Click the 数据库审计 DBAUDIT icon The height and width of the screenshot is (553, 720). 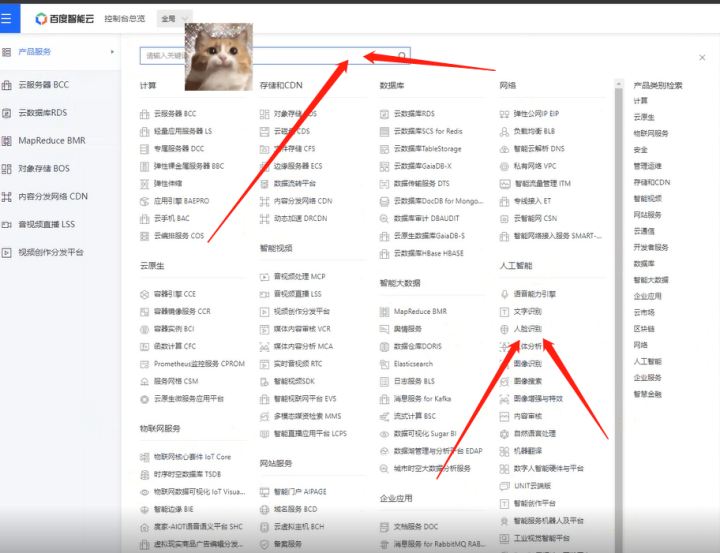(x=384, y=219)
